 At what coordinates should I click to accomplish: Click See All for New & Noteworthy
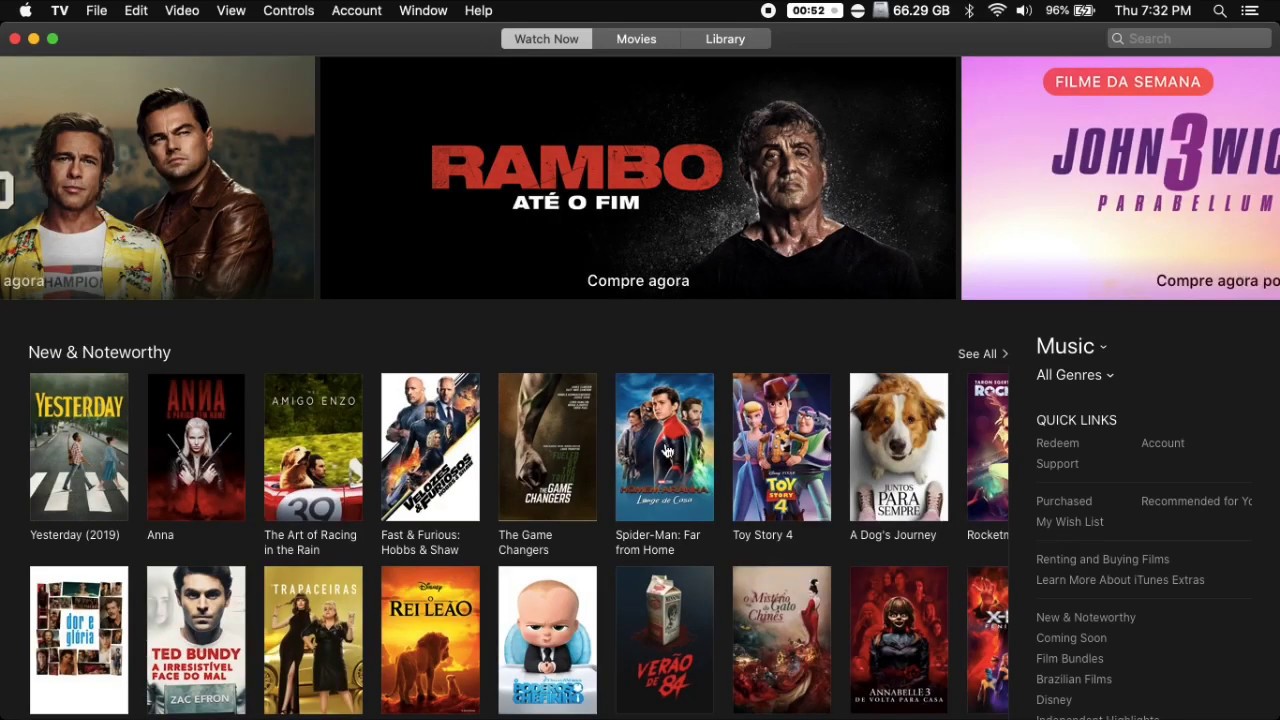983,354
